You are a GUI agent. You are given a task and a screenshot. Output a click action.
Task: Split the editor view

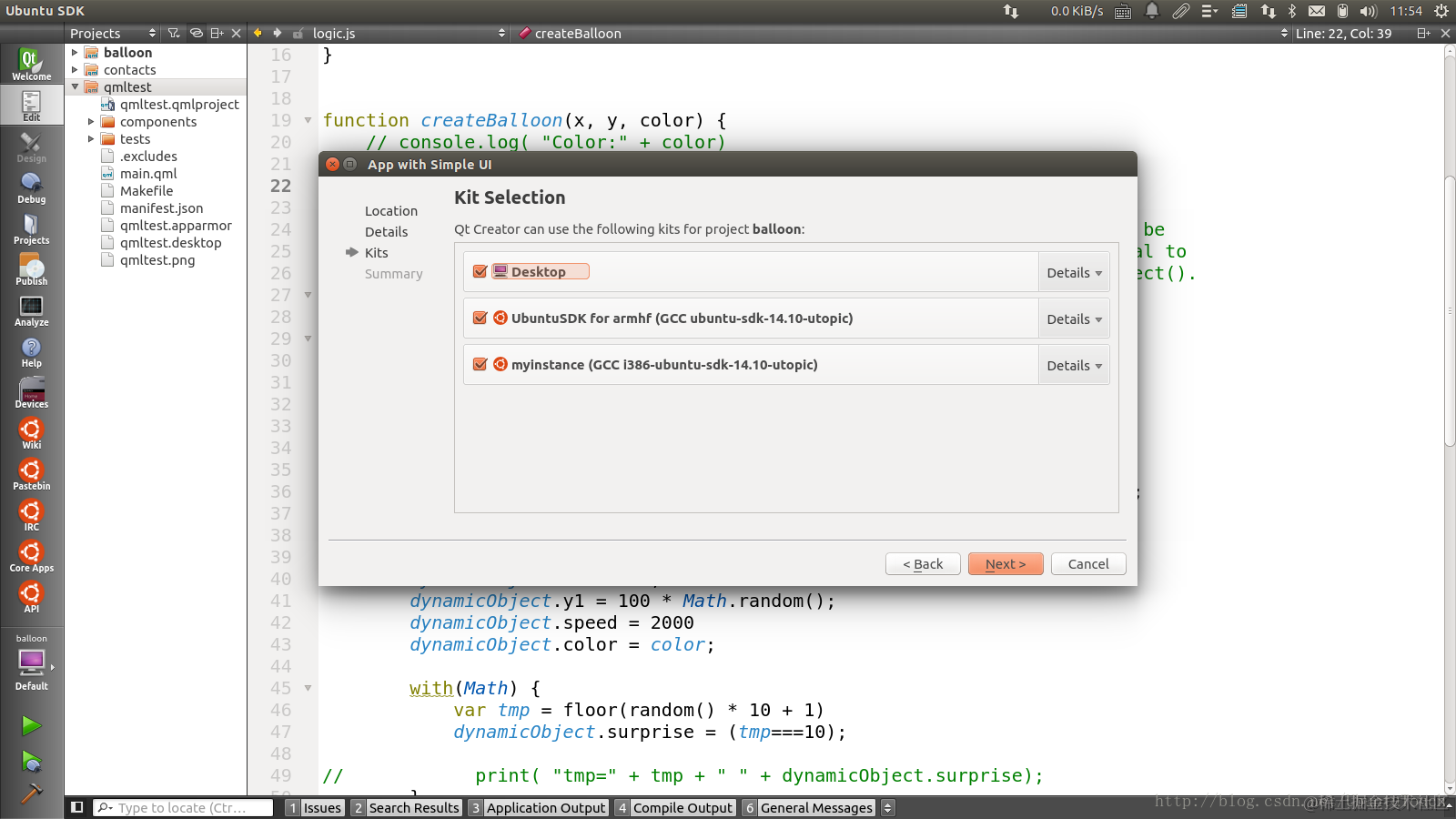click(1423, 33)
